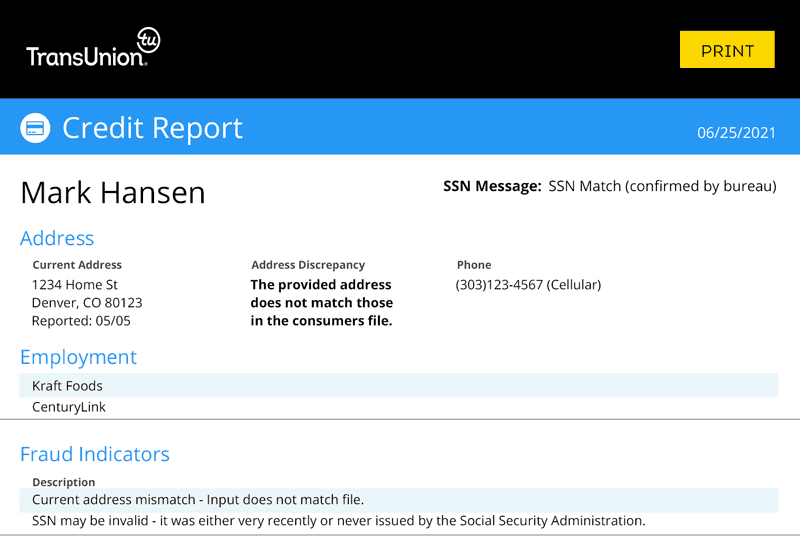Click the Denver, CO 80123 line

87,303
